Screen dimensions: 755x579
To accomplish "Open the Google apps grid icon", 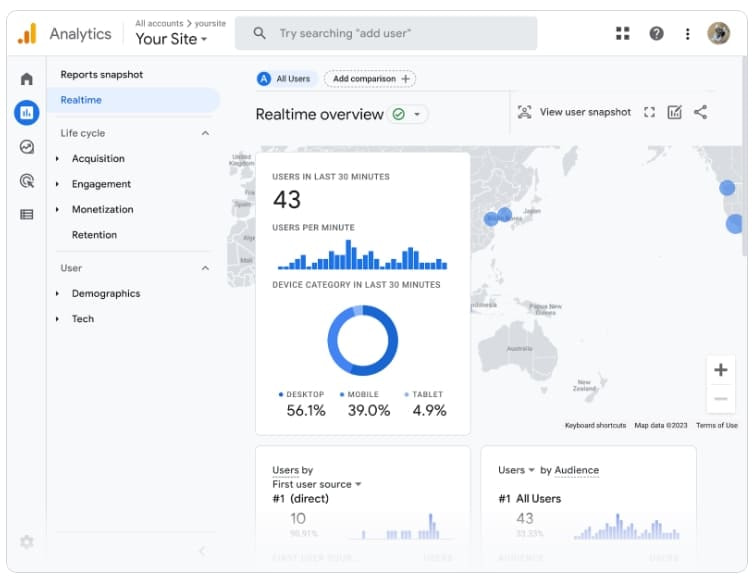I will click(x=623, y=33).
